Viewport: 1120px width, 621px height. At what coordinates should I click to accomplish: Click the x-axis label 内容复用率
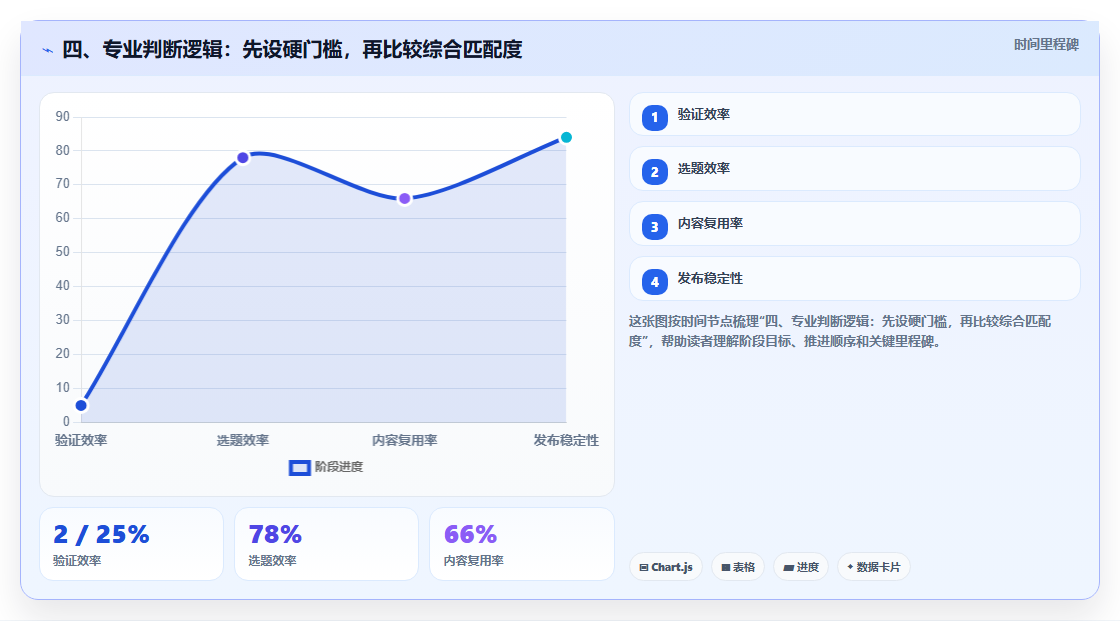[x=404, y=440]
